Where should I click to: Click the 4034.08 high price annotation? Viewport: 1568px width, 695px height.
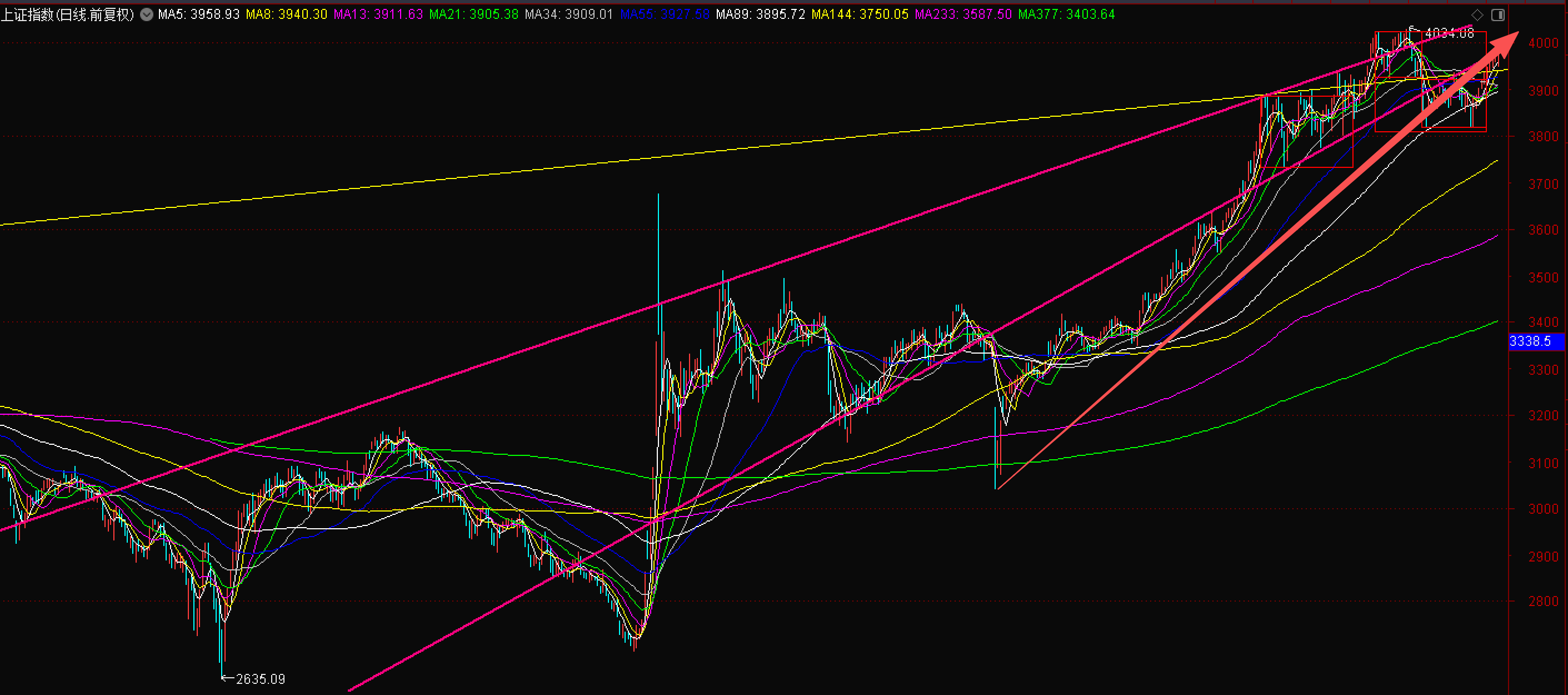1449,33
